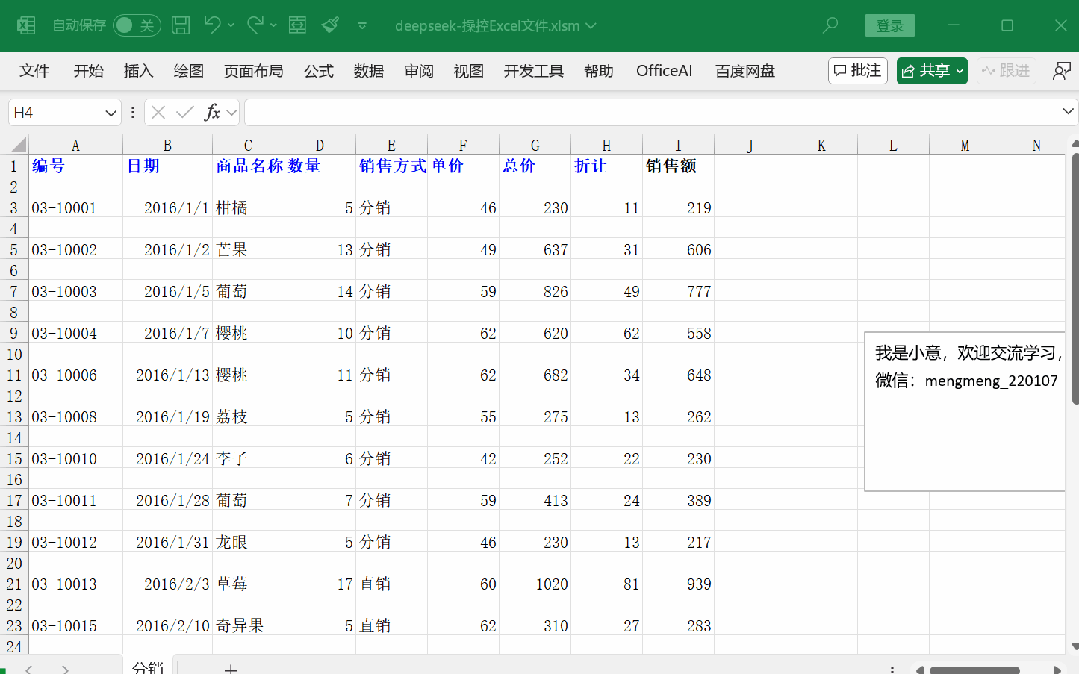Click the date cell 2016/1/13

pos(168,375)
